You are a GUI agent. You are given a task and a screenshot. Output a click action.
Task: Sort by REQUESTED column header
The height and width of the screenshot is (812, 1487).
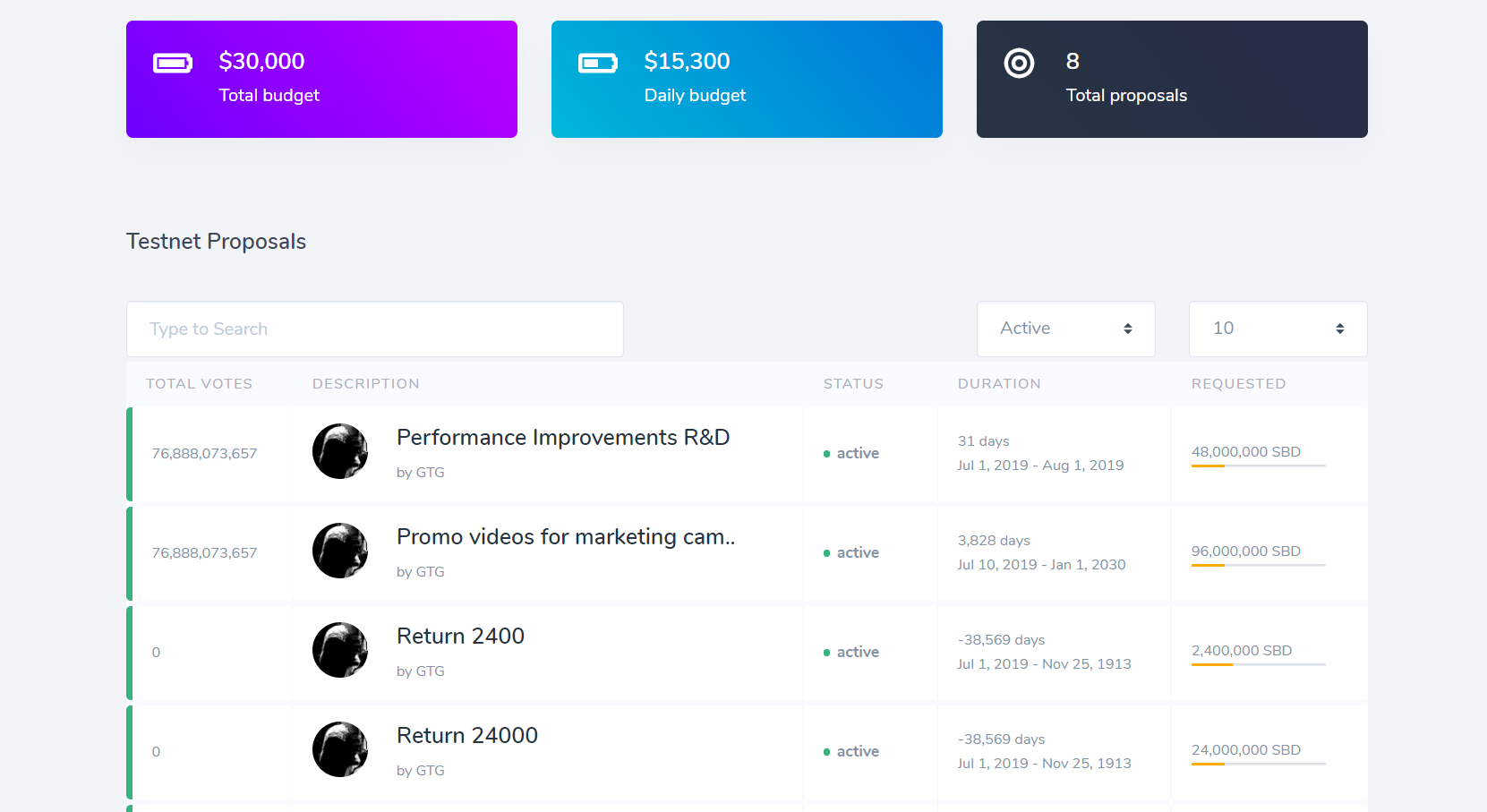(1238, 383)
